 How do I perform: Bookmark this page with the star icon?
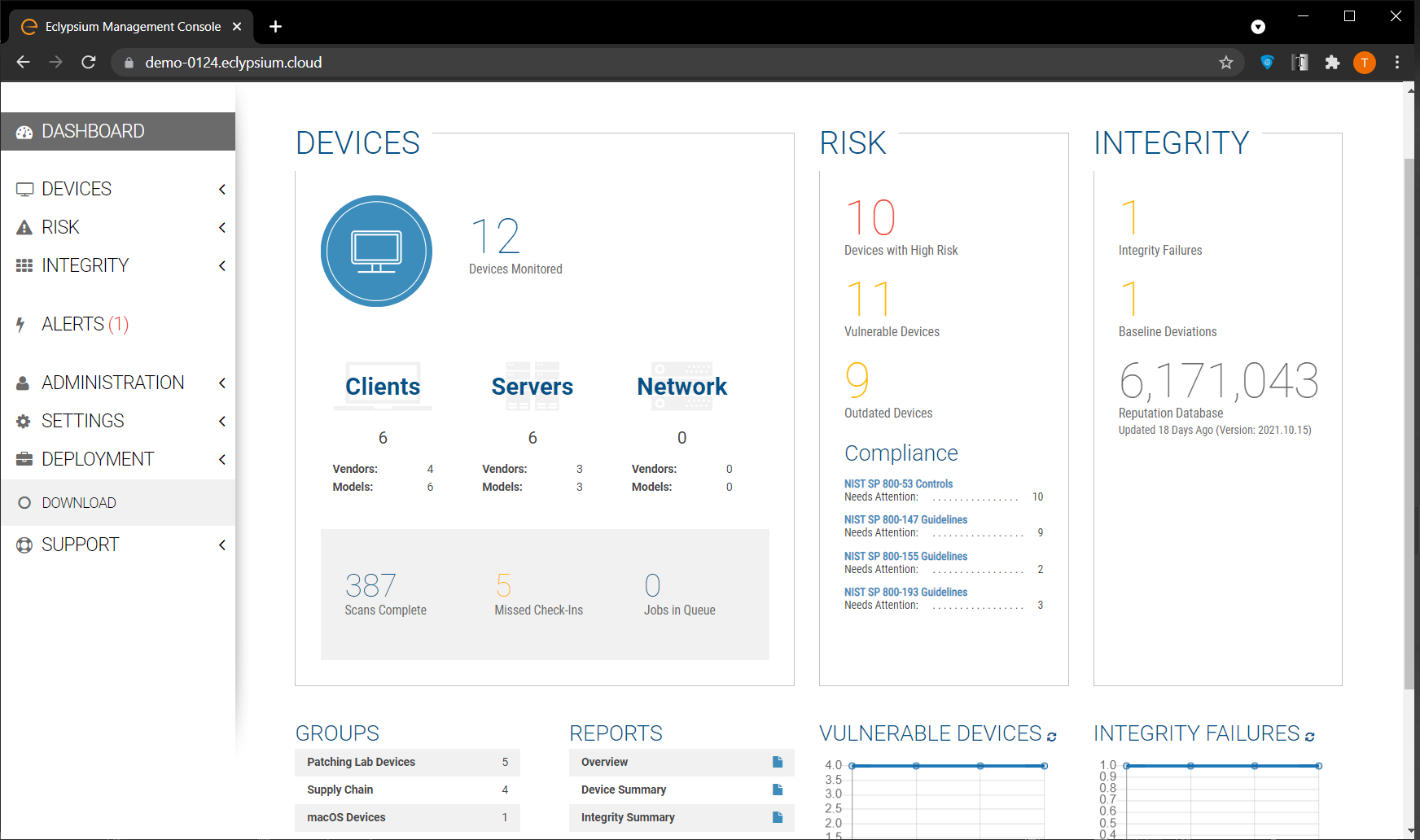click(1226, 63)
